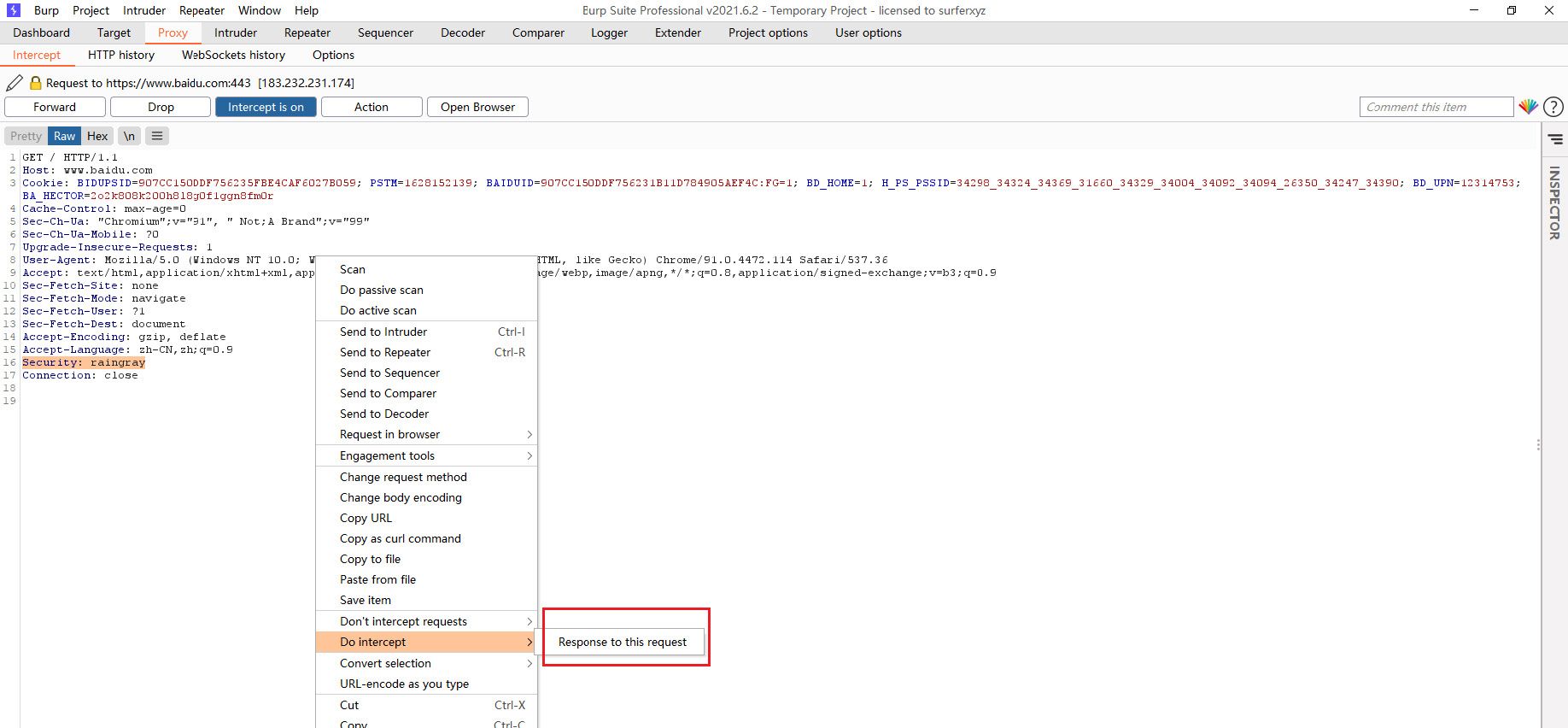Switch to the Target tab

(x=114, y=32)
